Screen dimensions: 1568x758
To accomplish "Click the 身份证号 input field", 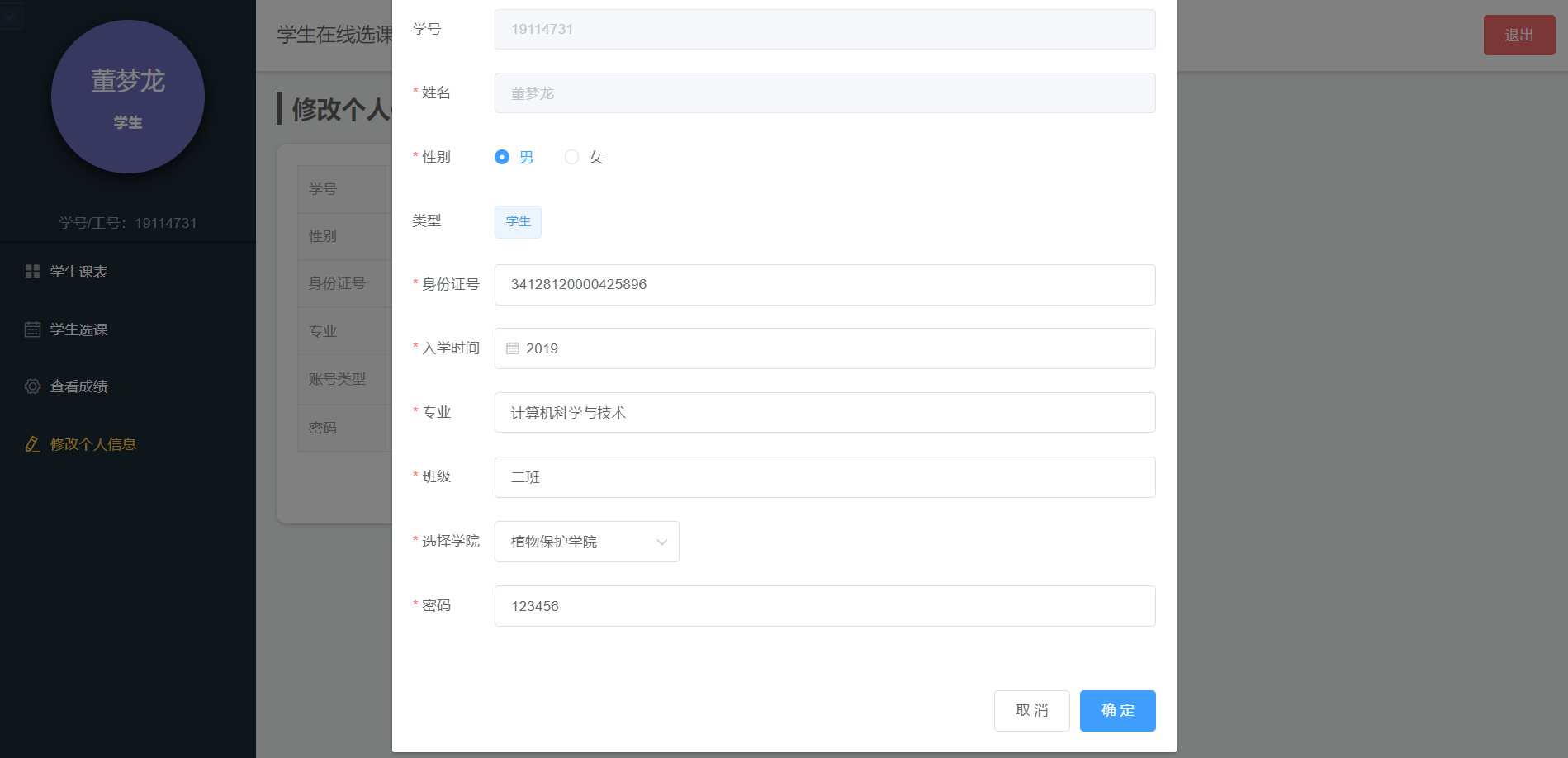I will coord(825,285).
